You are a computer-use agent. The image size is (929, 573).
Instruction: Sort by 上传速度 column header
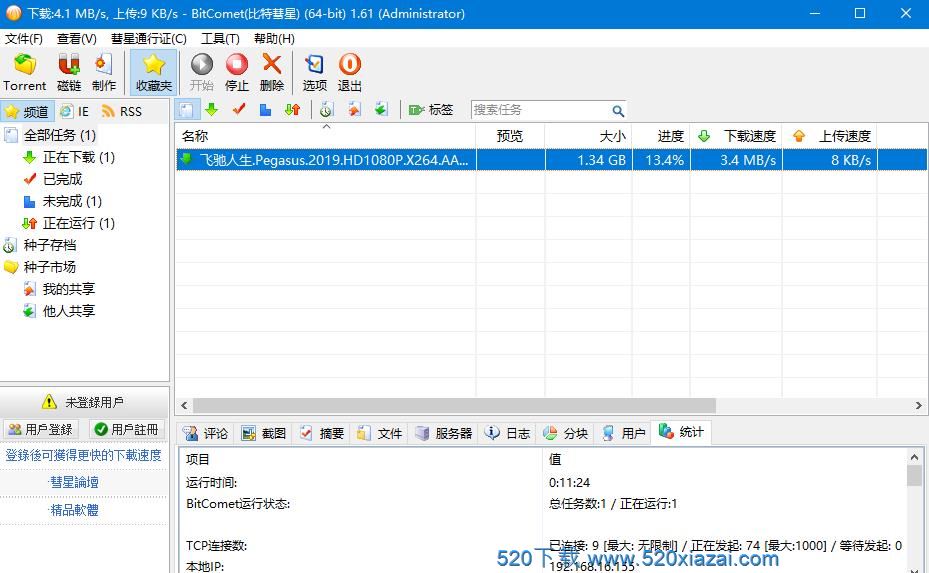(x=829, y=136)
